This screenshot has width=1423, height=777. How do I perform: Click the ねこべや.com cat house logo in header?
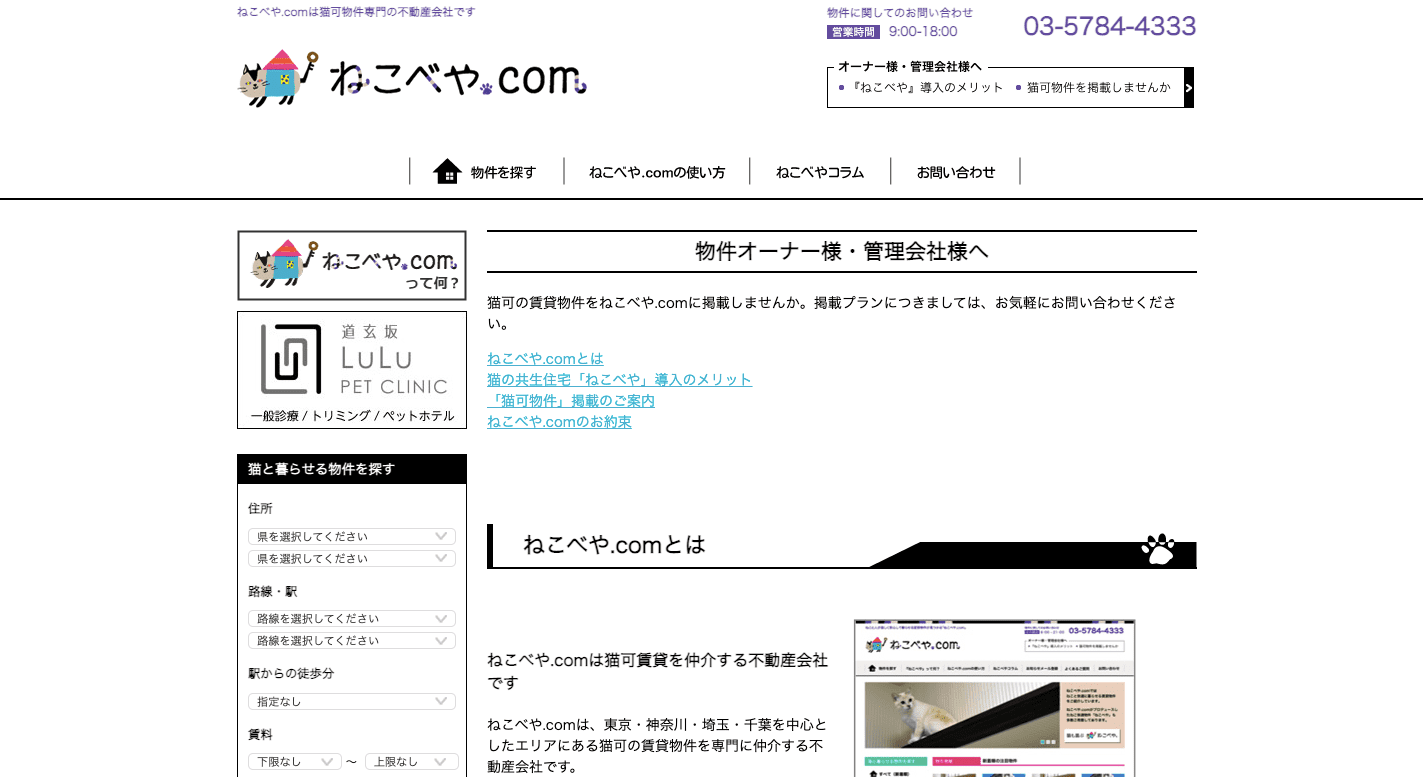(x=412, y=78)
